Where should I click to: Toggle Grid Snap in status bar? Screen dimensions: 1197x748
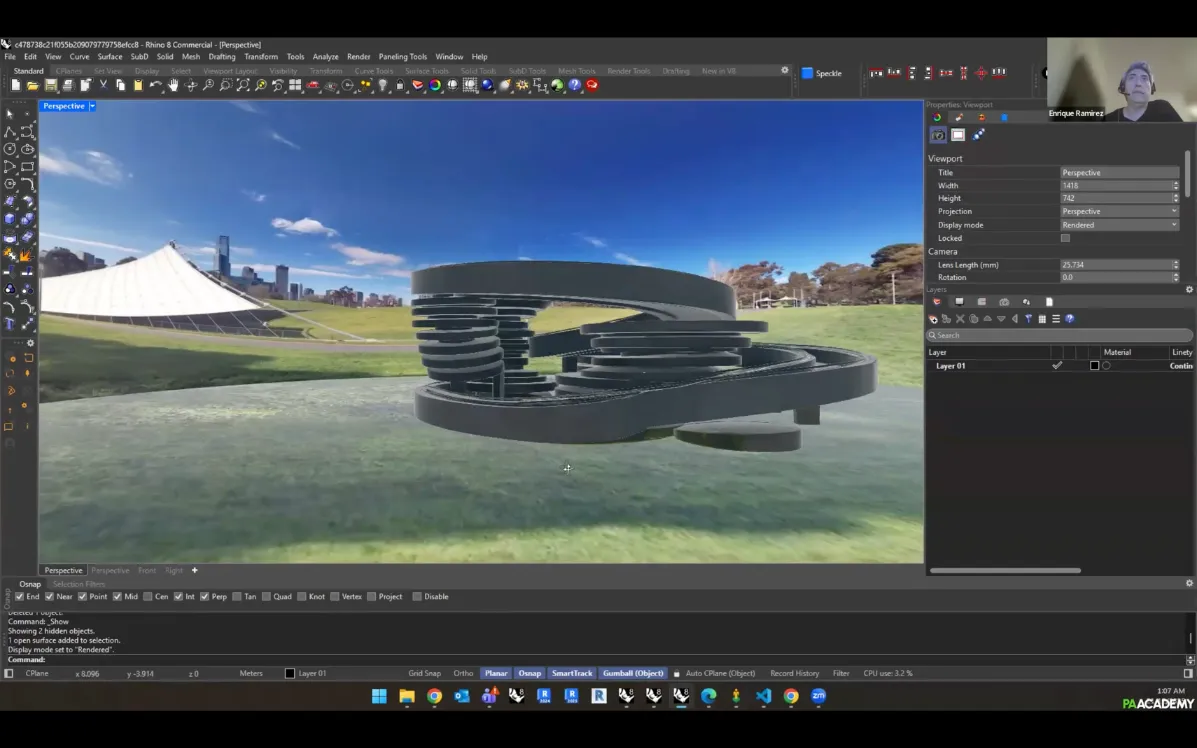click(424, 674)
